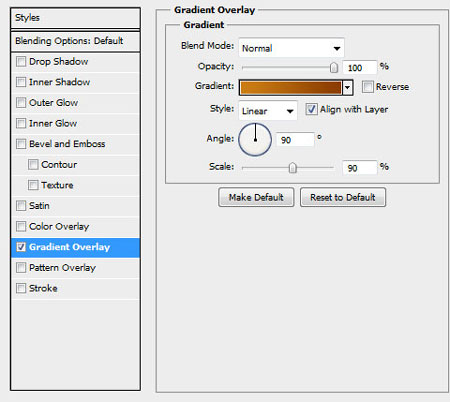Open the gradient picker arrow
The width and height of the screenshot is (450, 402).
[348, 88]
